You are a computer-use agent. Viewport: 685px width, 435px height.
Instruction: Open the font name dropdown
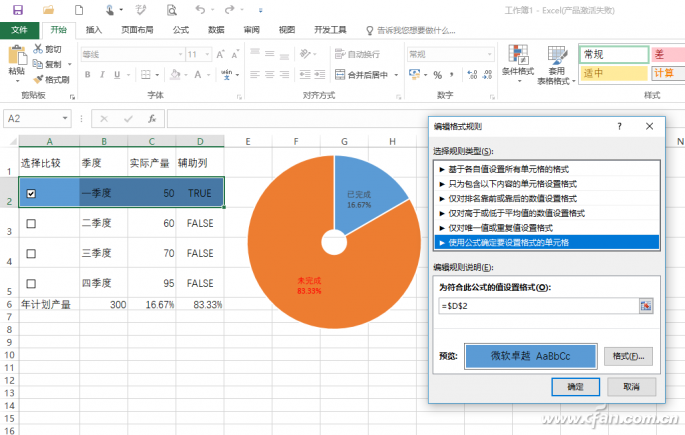pos(180,55)
